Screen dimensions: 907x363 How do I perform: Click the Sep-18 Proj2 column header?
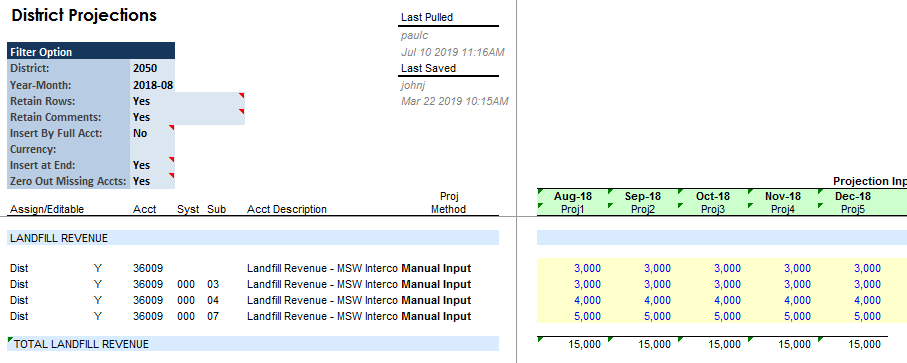643,202
